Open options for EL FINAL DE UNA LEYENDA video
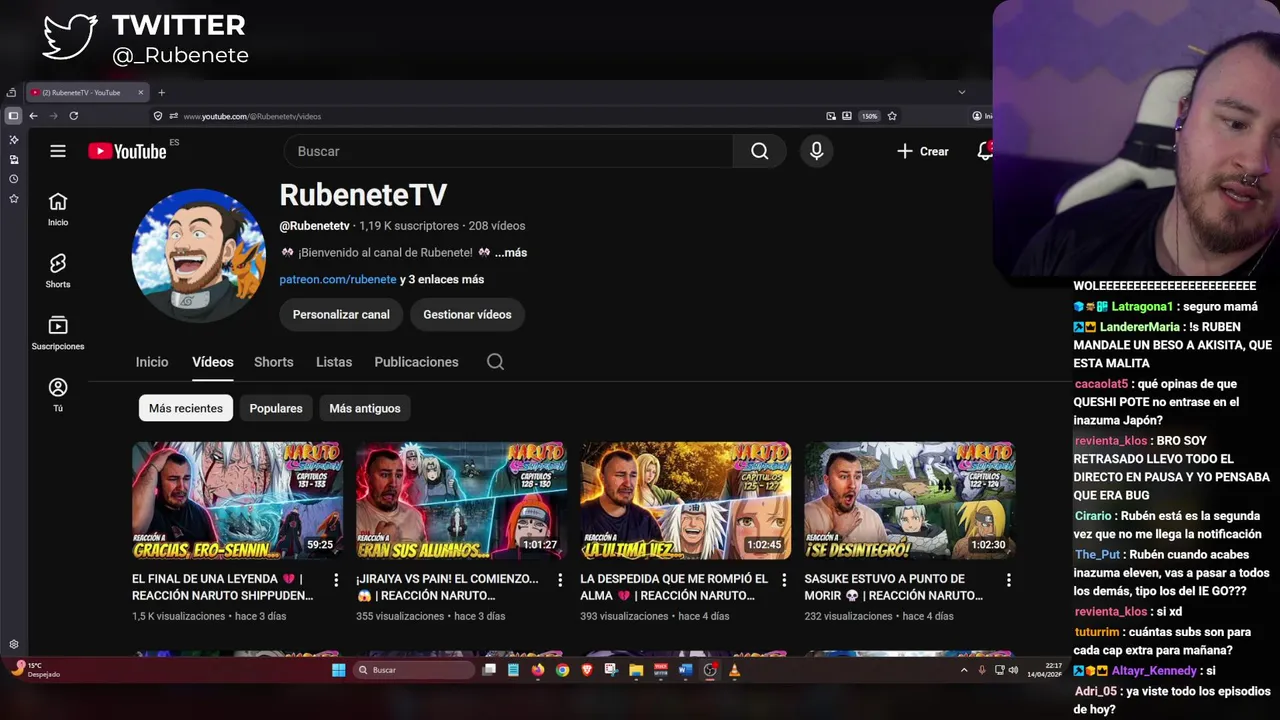This screenshot has width=1280, height=720. click(336, 580)
